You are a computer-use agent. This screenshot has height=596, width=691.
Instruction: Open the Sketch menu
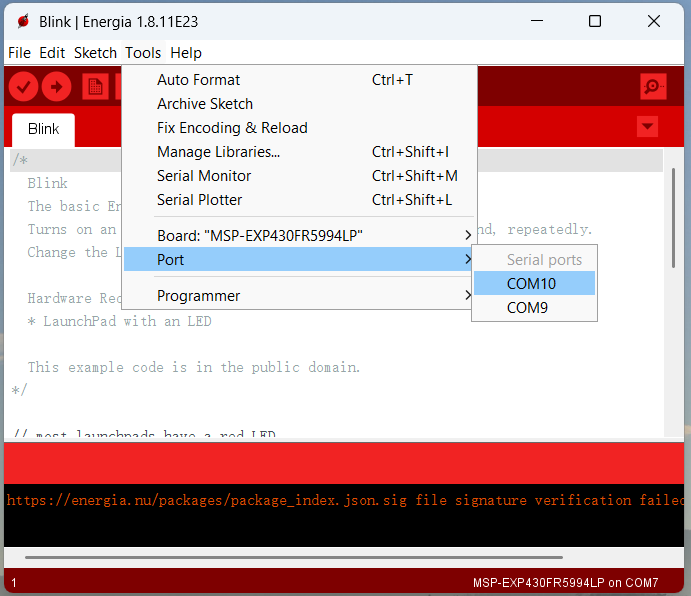pyautogui.click(x=95, y=53)
